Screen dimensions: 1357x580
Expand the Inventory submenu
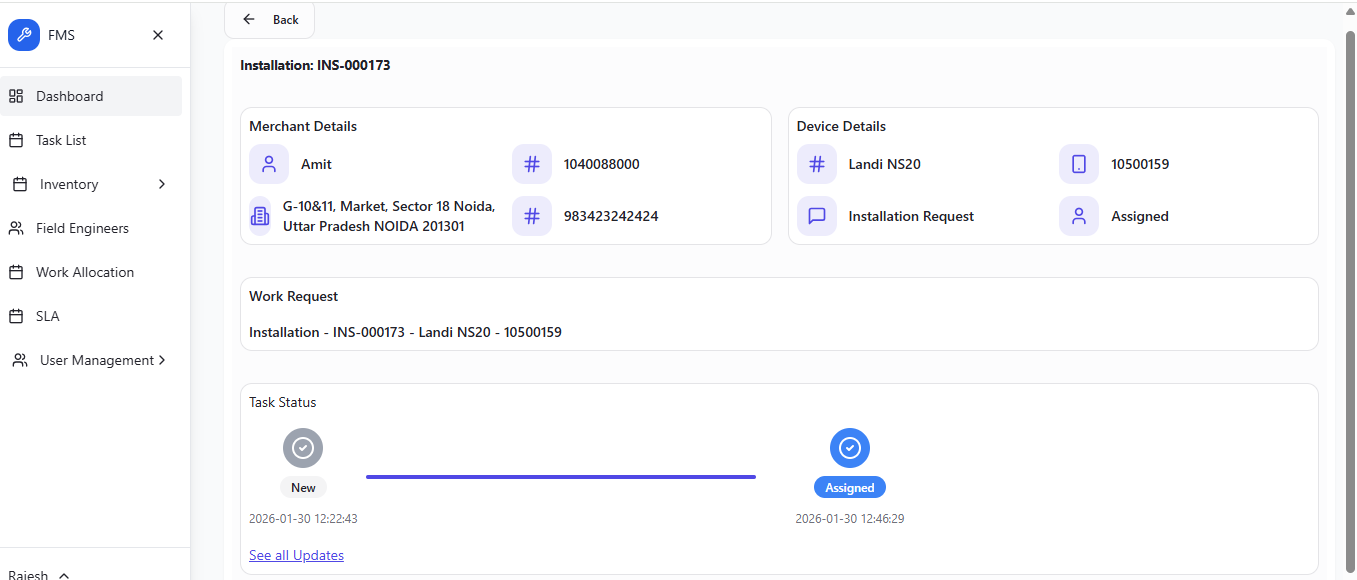[x=161, y=184]
